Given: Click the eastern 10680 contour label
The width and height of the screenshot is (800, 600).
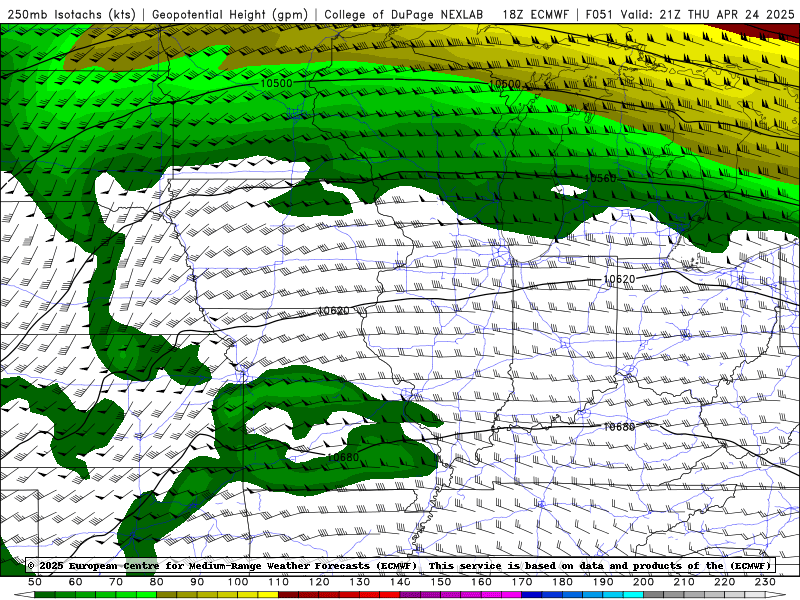Looking at the screenshot, I should pyautogui.click(x=619, y=427).
